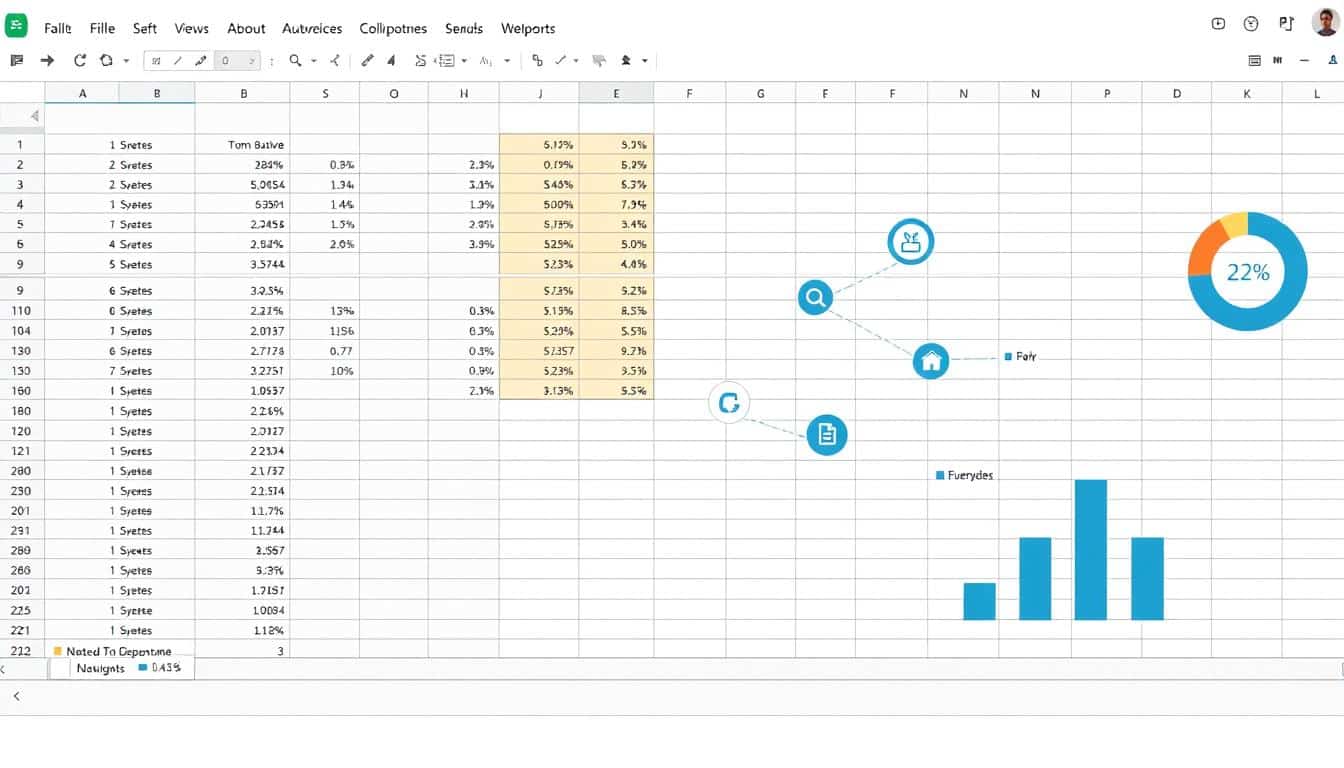Click the columns bars icon on right toolbar
1344x768 pixels.
[x=1278, y=61]
